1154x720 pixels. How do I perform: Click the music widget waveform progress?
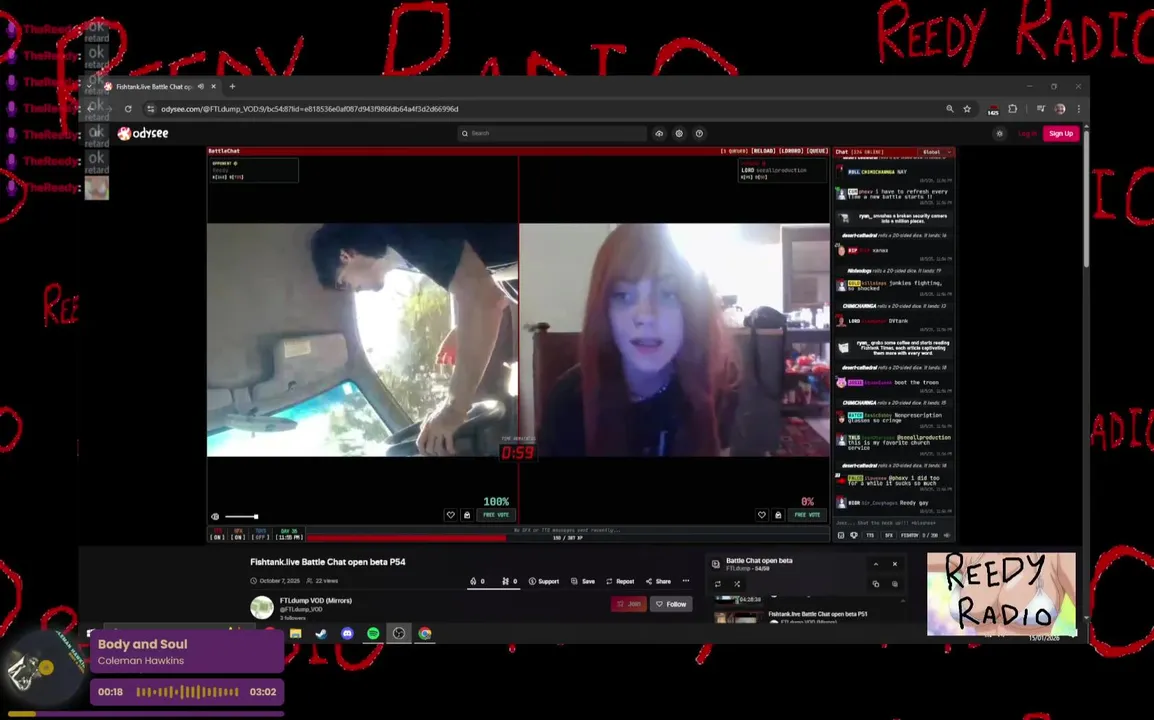pyautogui.click(x=188, y=692)
